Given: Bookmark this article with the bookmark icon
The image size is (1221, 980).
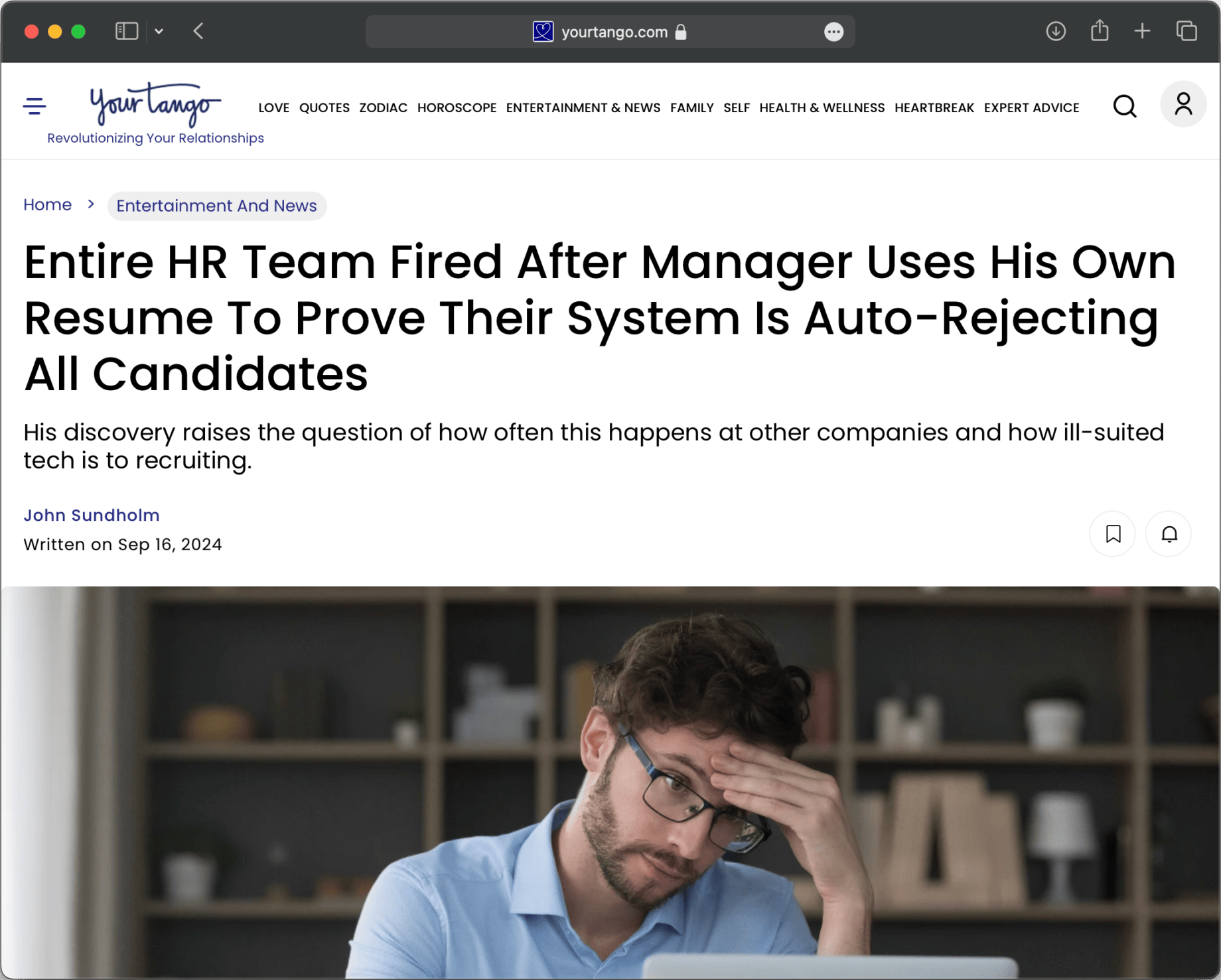Looking at the screenshot, I should pos(1113,533).
